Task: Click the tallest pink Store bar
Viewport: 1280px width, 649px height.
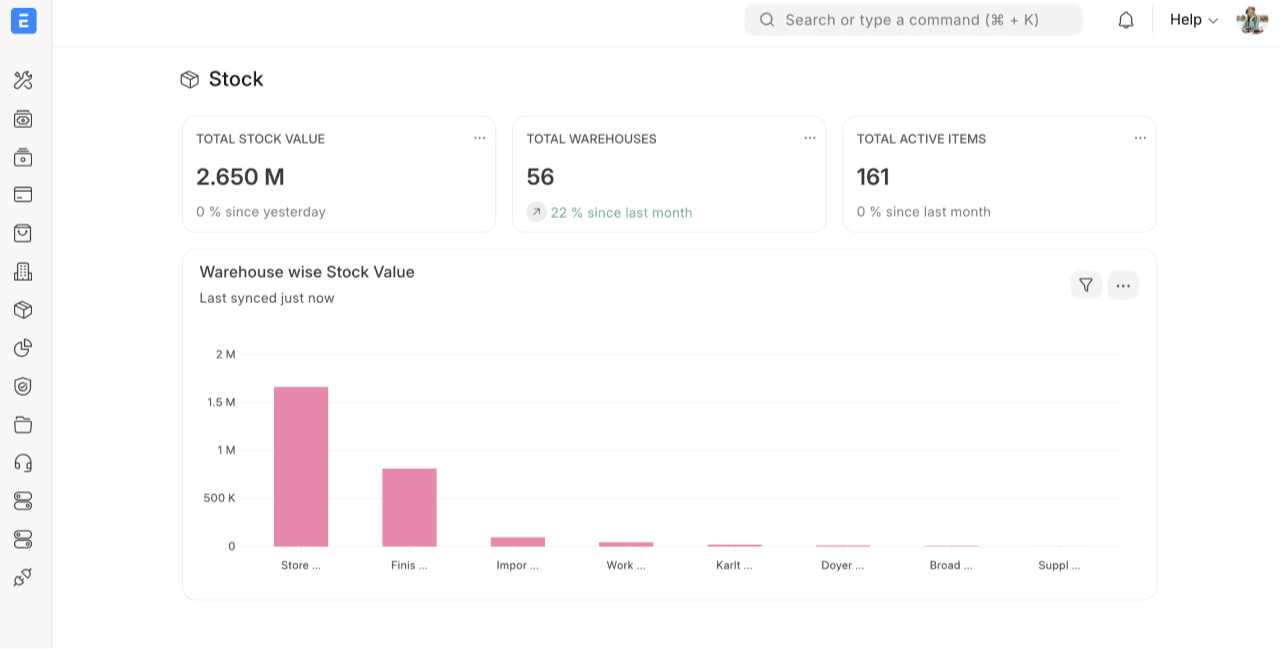Action: pos(301,466)
